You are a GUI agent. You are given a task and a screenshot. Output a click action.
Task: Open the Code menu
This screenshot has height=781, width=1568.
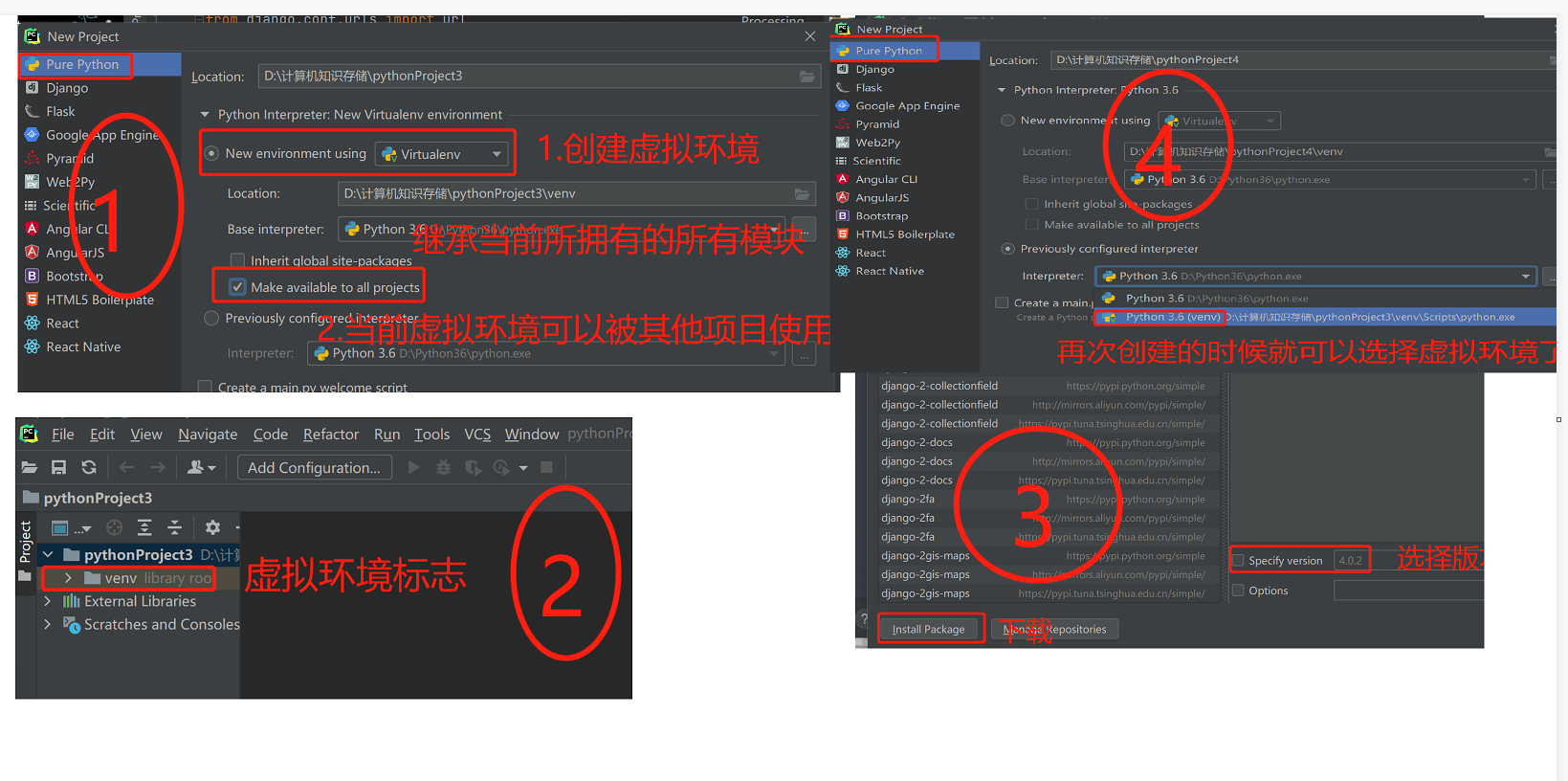click(x=271, y=435)
